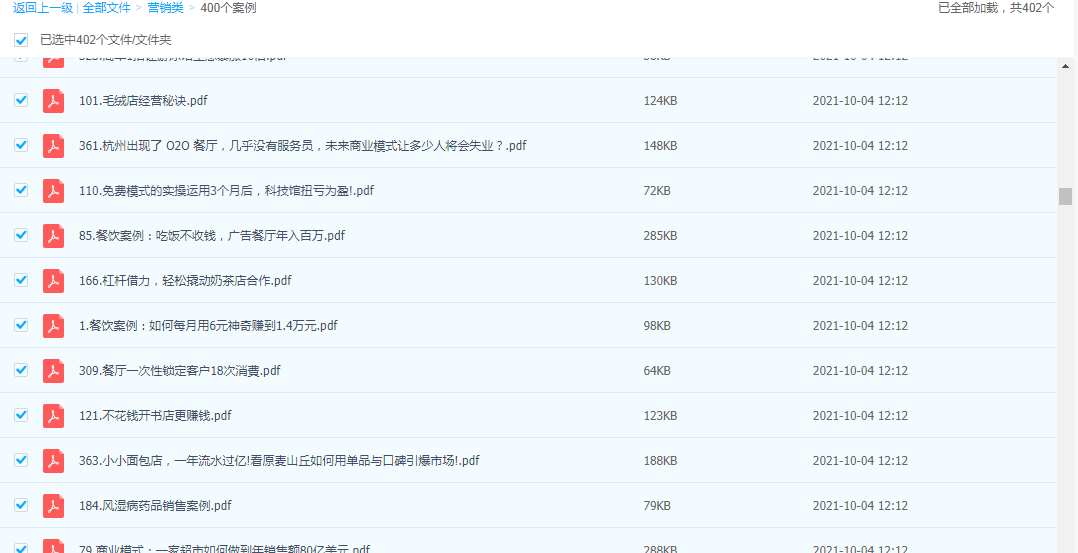Click the vertical scrollbar thumb
Image resolution: width=1078 pixels, height=553 pixels.
pyautogui.click(x=1065, y=196)
